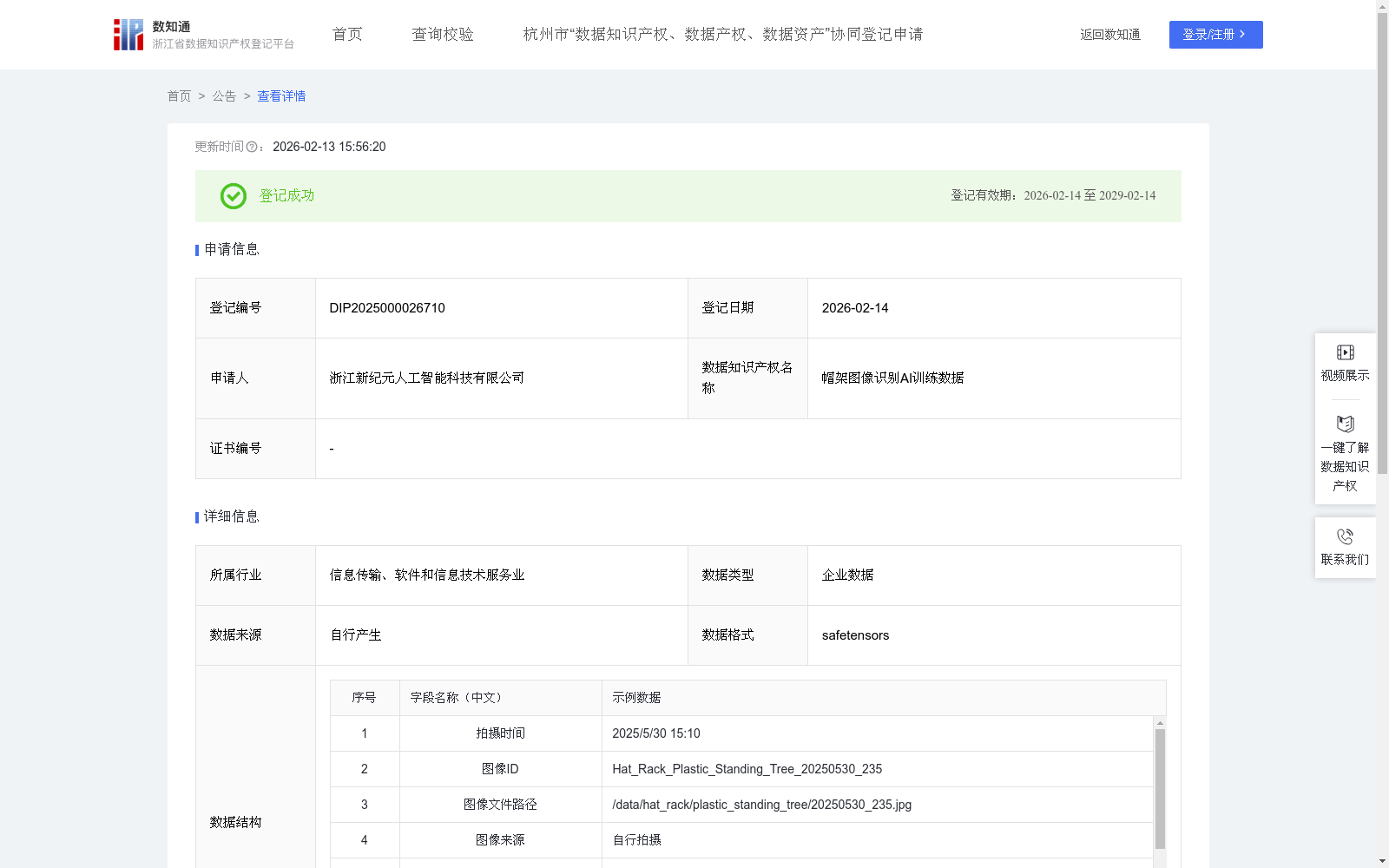Image resolution: width=1389 pixels, height=868 pixels.
Task: Click the 公告 breadcrumb link
Action: pos(224,96)
